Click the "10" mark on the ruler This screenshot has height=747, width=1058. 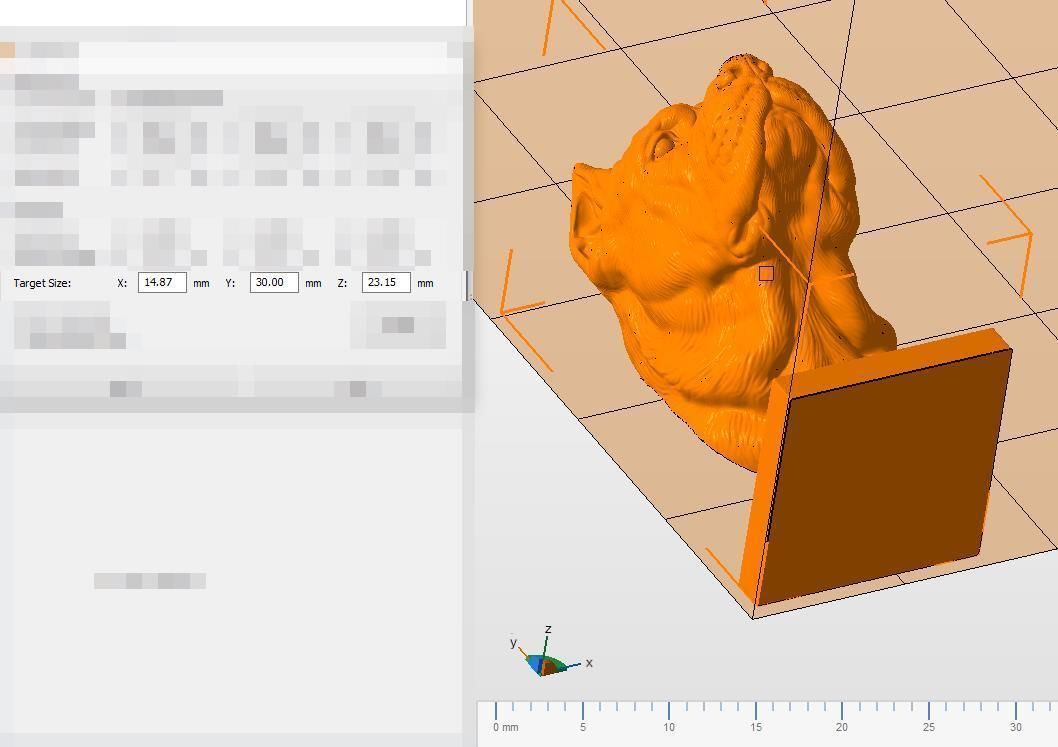(x=669, y=727)
